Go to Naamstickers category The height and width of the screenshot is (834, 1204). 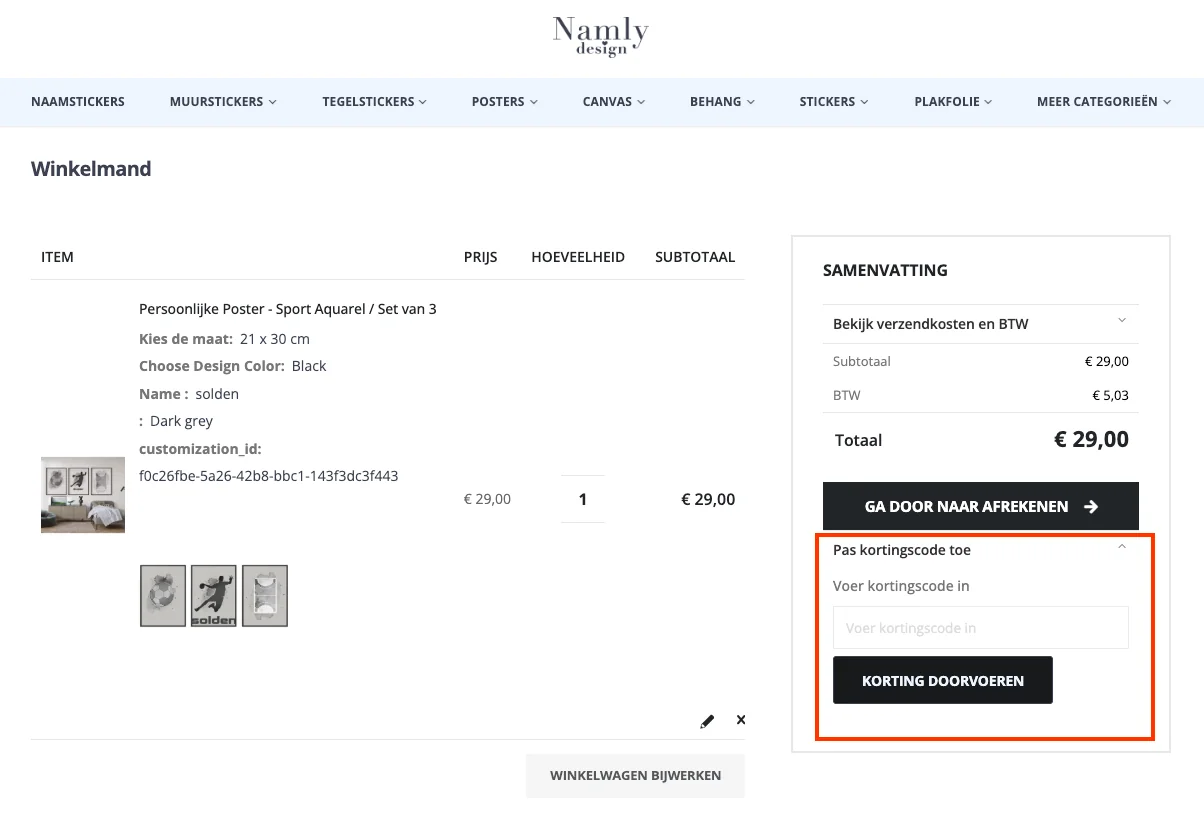78,102
